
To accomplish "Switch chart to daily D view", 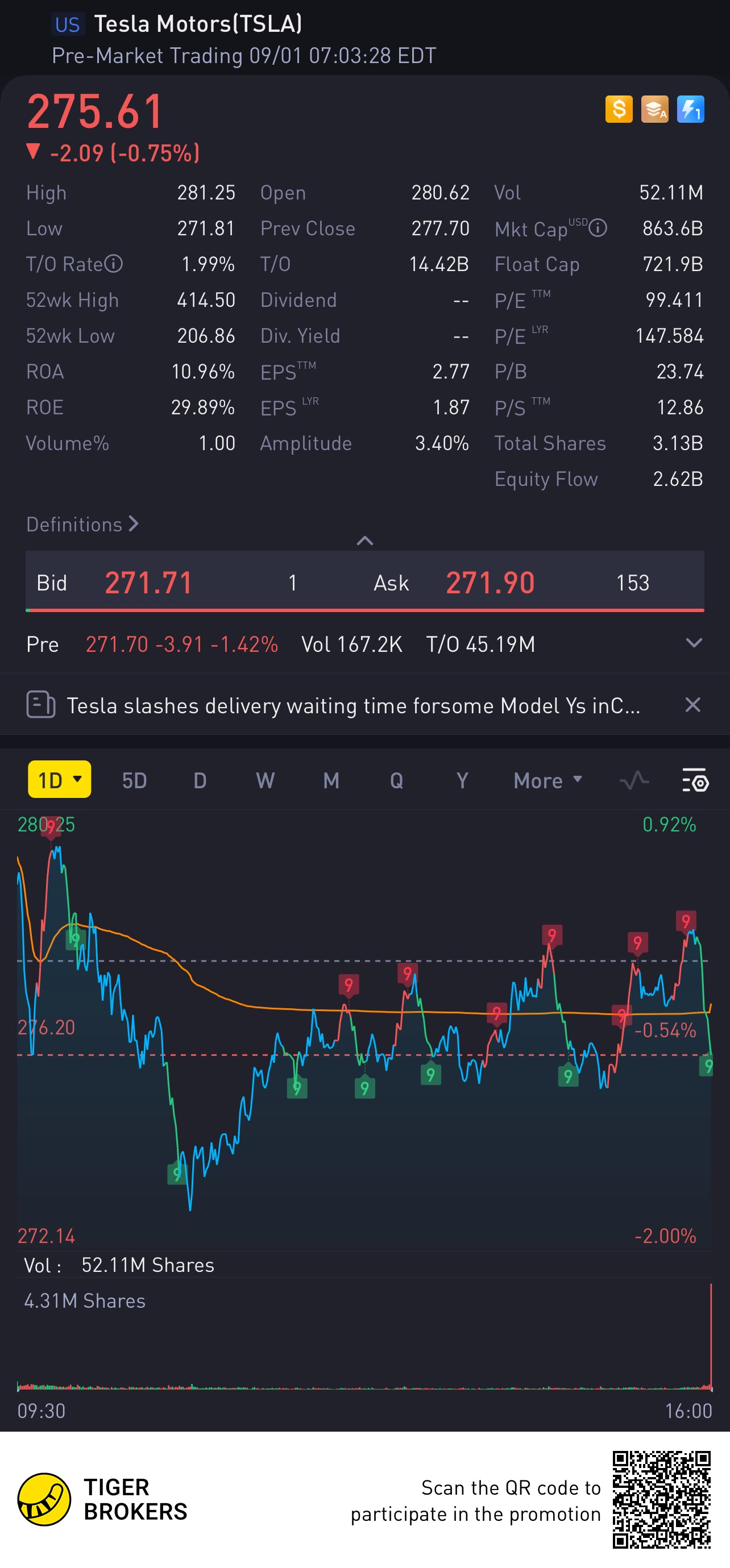I will coord(200,780).
